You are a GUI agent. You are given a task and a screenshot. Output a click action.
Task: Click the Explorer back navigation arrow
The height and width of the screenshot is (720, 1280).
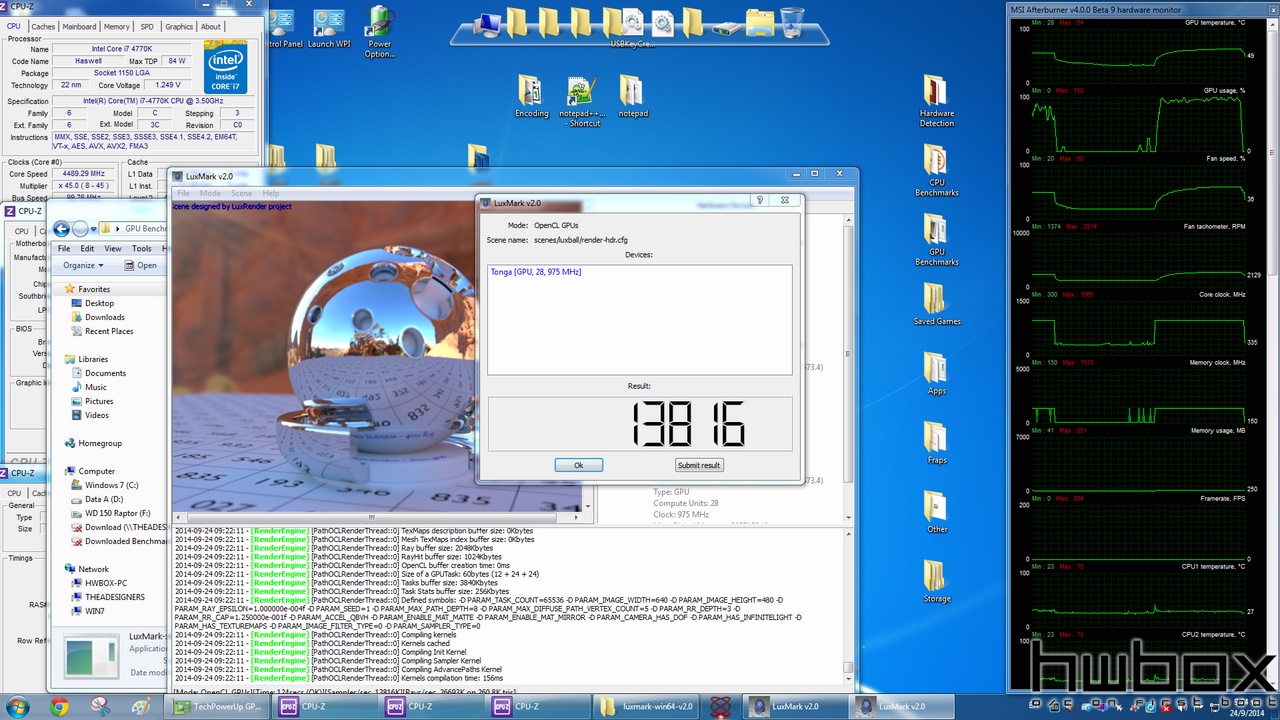[62, 229]
